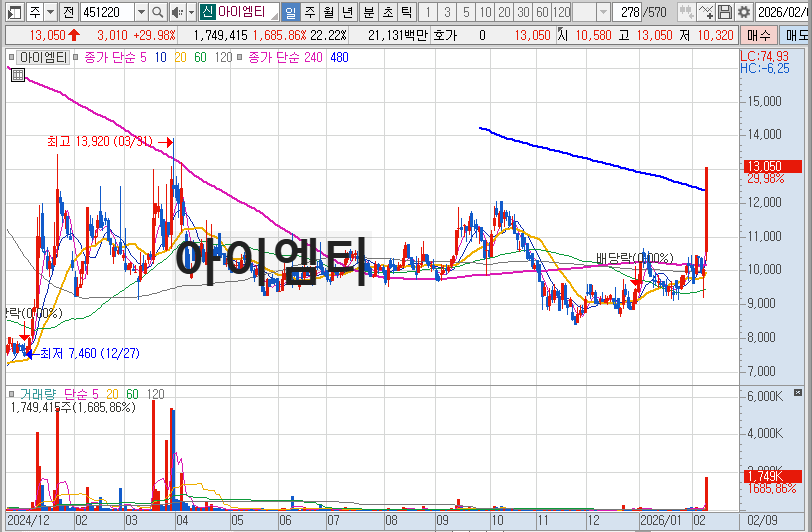The width and height of the screenshot is (812, 532).
Task: Click the panel layout icon at far left
Action: (14, 11)
